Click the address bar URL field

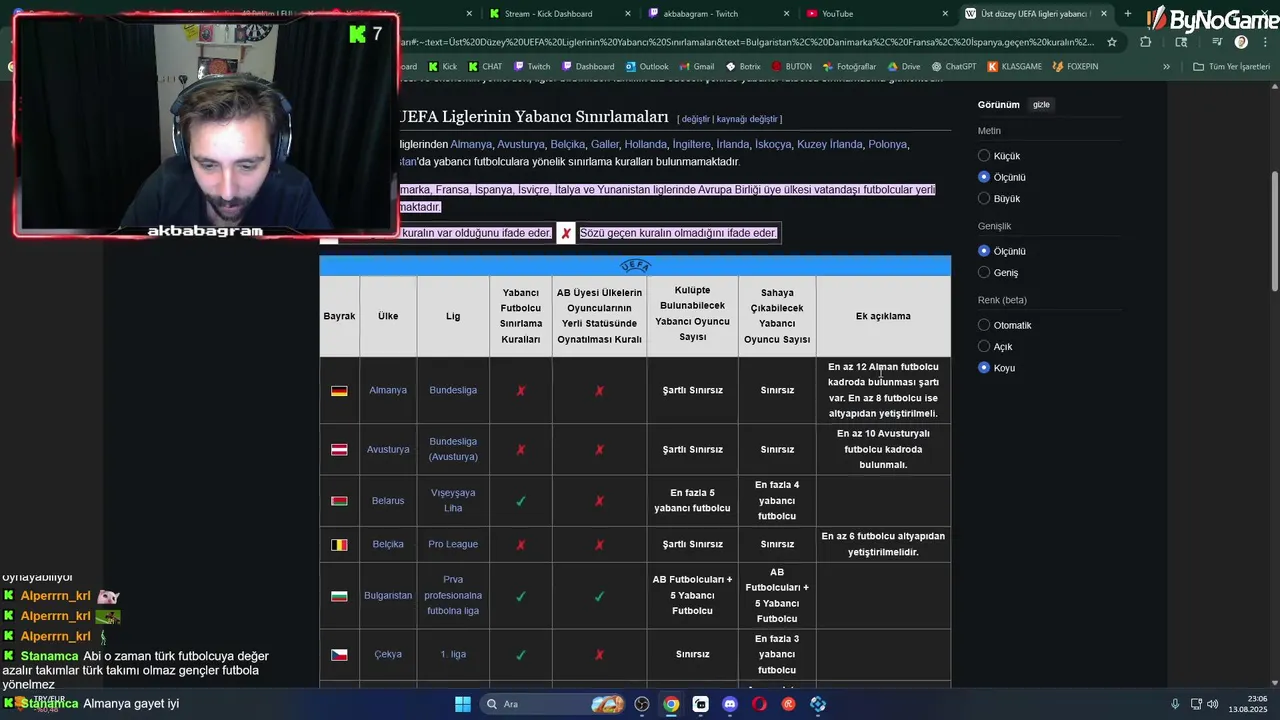(745, 42)
